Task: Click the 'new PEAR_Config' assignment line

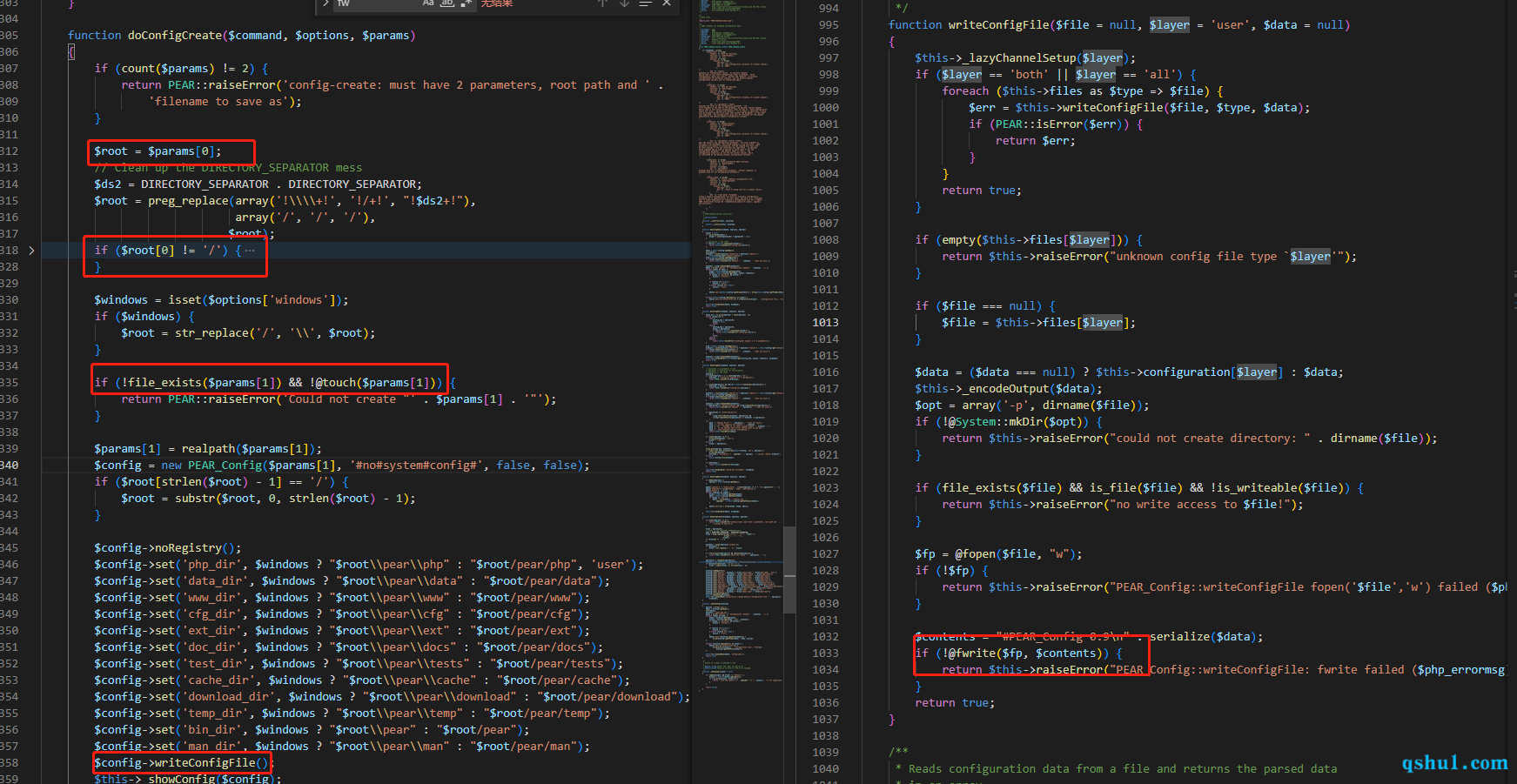Action: click(342, 466)
